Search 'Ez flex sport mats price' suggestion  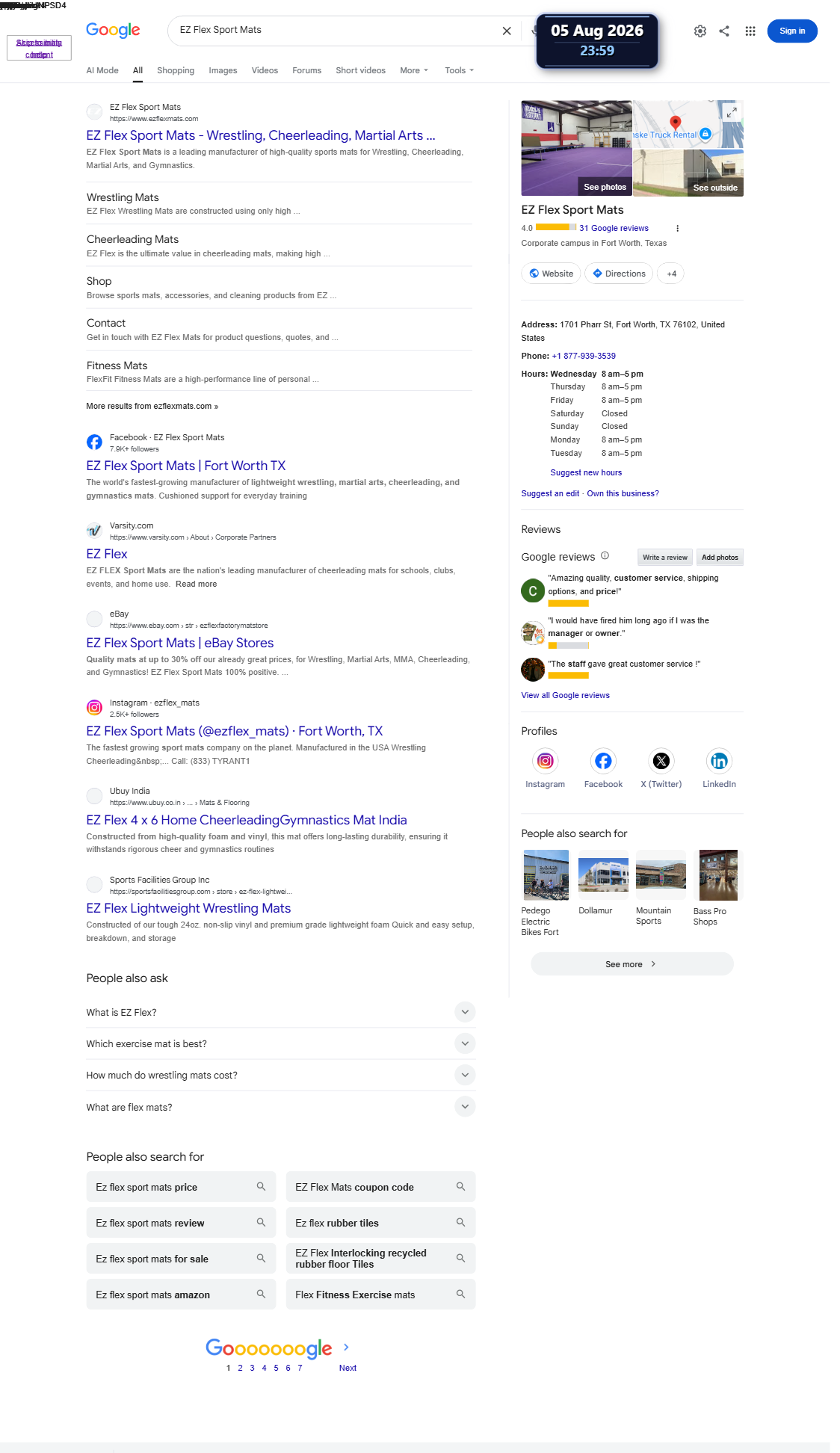click(x=181, y=1187)
